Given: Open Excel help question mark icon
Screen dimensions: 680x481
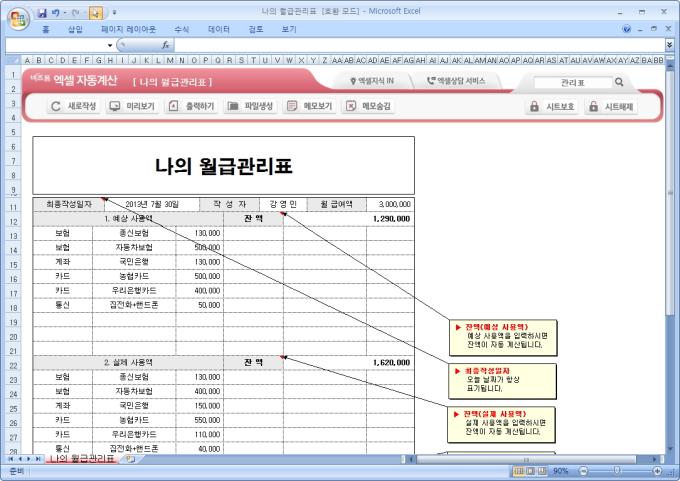Looking at the screenshot, I should click(627, 29).
